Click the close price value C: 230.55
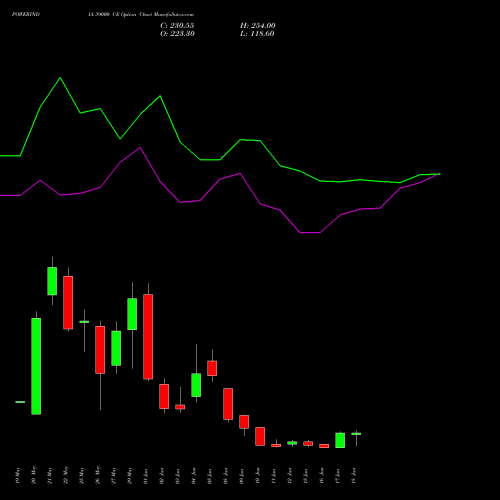The image size is (500, 500). point(177,26)
